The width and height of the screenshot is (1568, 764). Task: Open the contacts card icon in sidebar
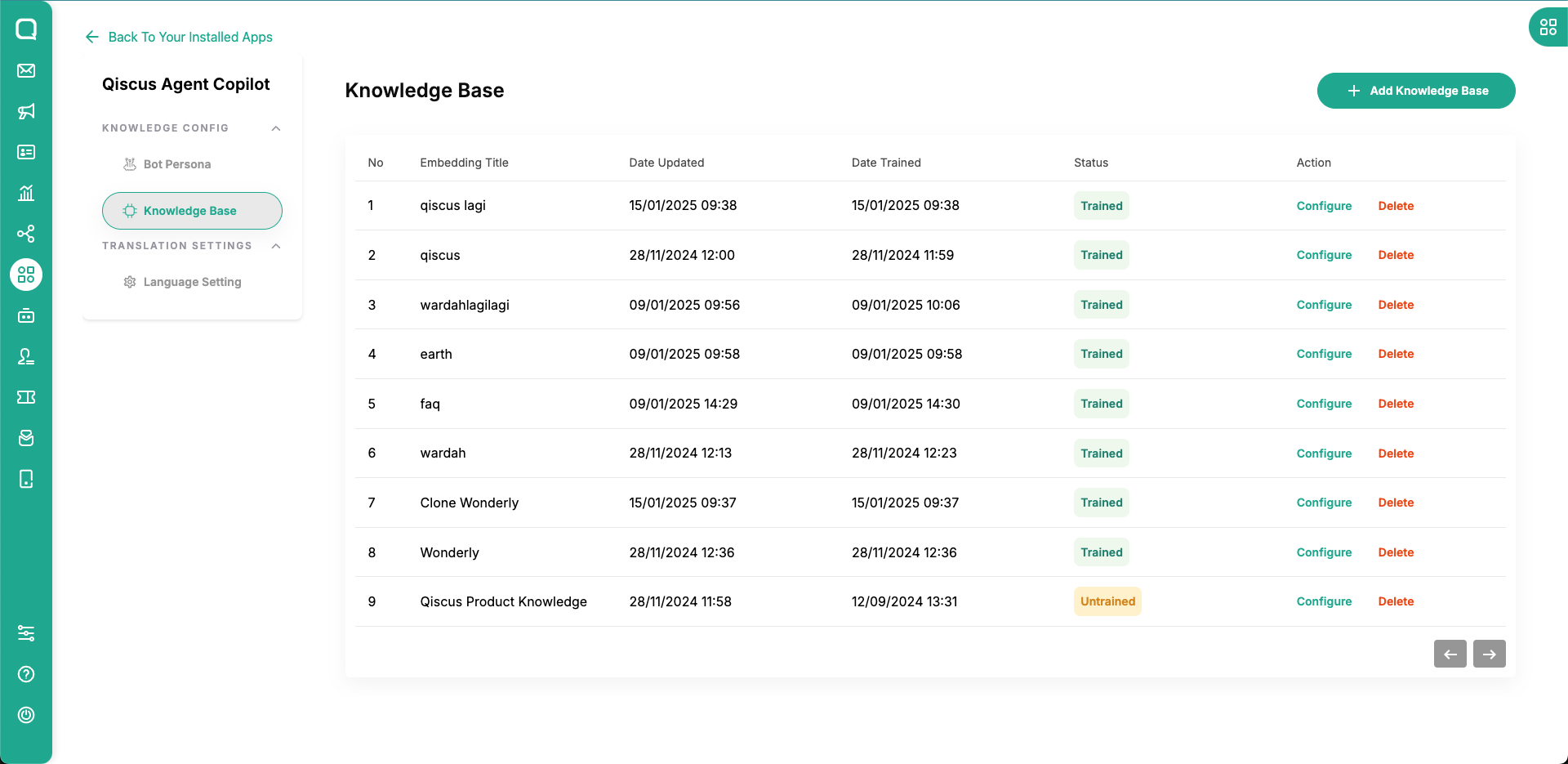[26, 152]
